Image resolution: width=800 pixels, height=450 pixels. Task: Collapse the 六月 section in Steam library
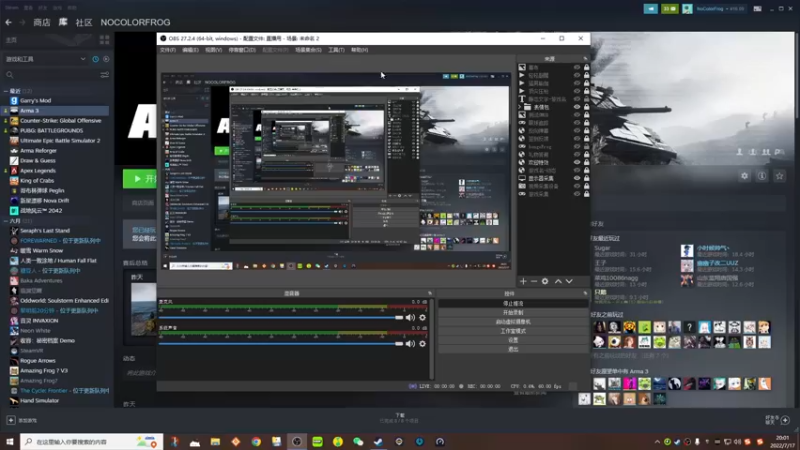point(6,221)
